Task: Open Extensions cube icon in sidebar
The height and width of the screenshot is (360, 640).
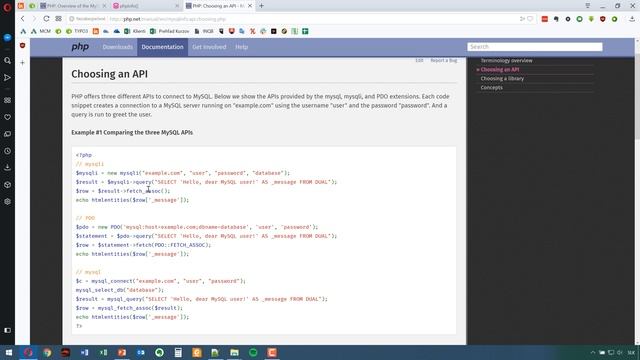Action: tap(7, 185)
